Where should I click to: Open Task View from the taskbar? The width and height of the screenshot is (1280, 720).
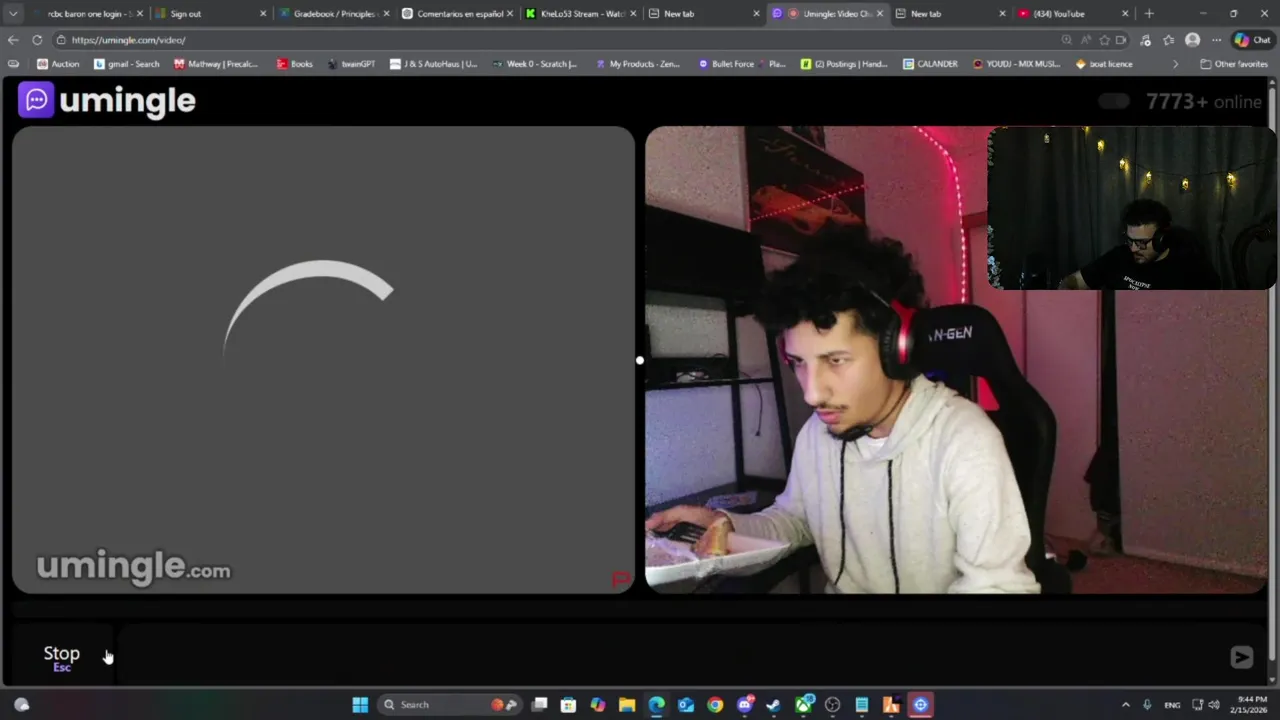pos(539,705)
